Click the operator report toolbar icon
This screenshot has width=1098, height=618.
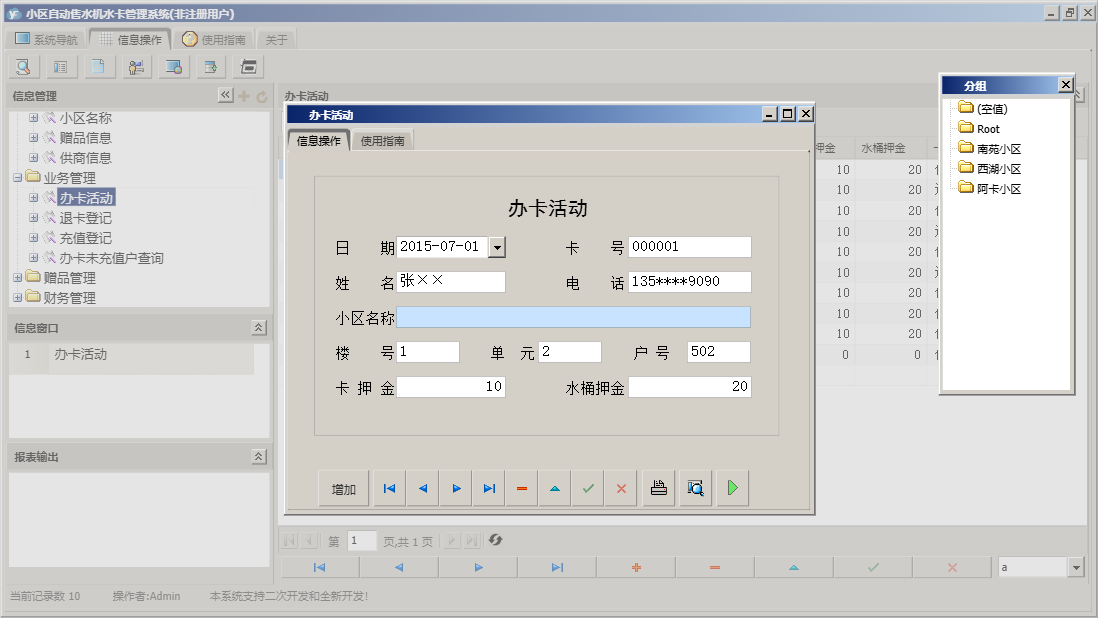pos(136,66)
